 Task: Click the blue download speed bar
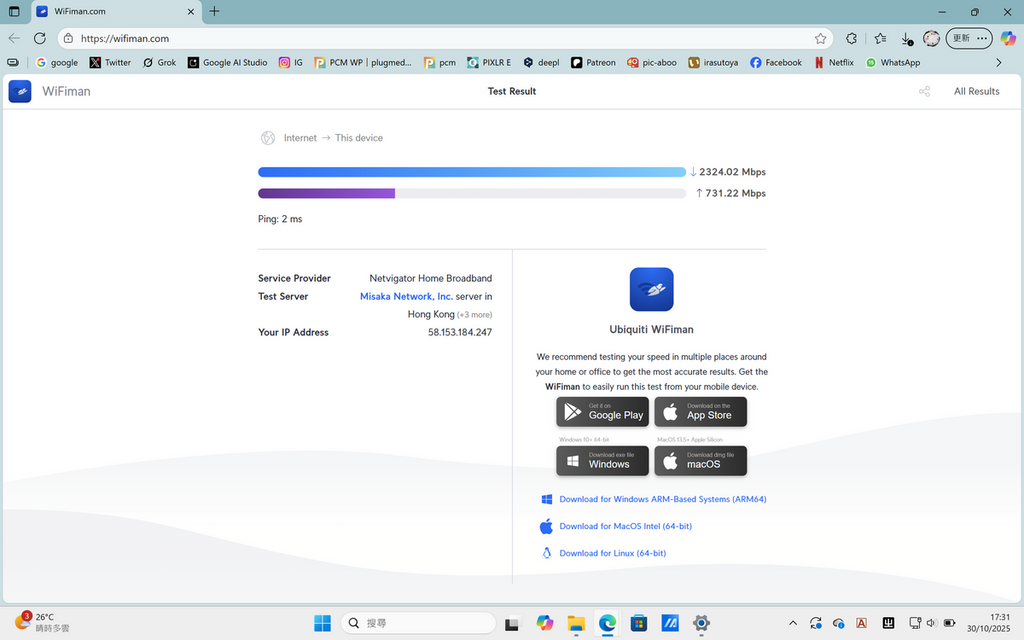pyautogui.click(x=471, y=172)
